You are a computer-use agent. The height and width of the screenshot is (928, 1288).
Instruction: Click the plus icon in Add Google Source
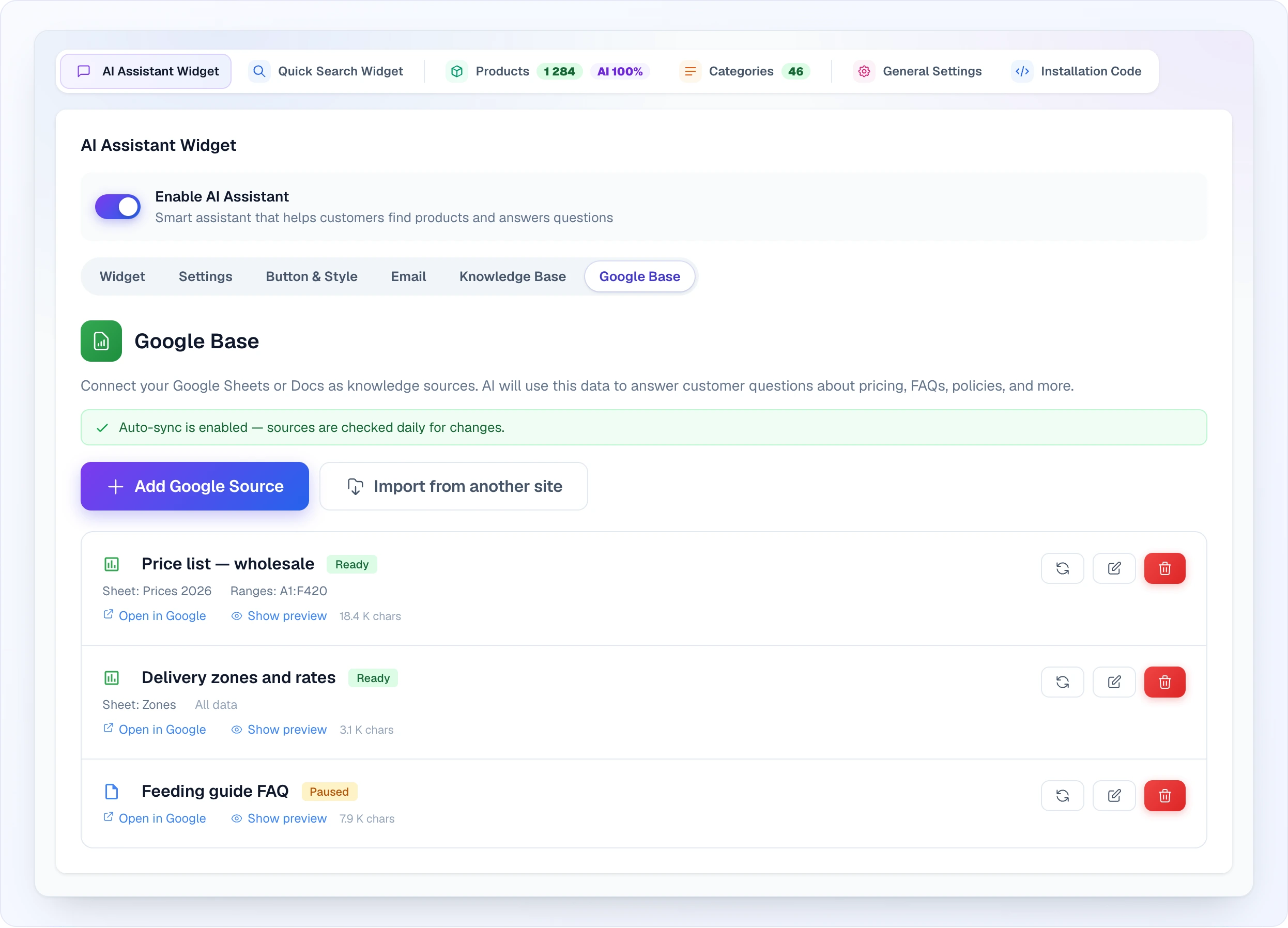pos(115,487)
